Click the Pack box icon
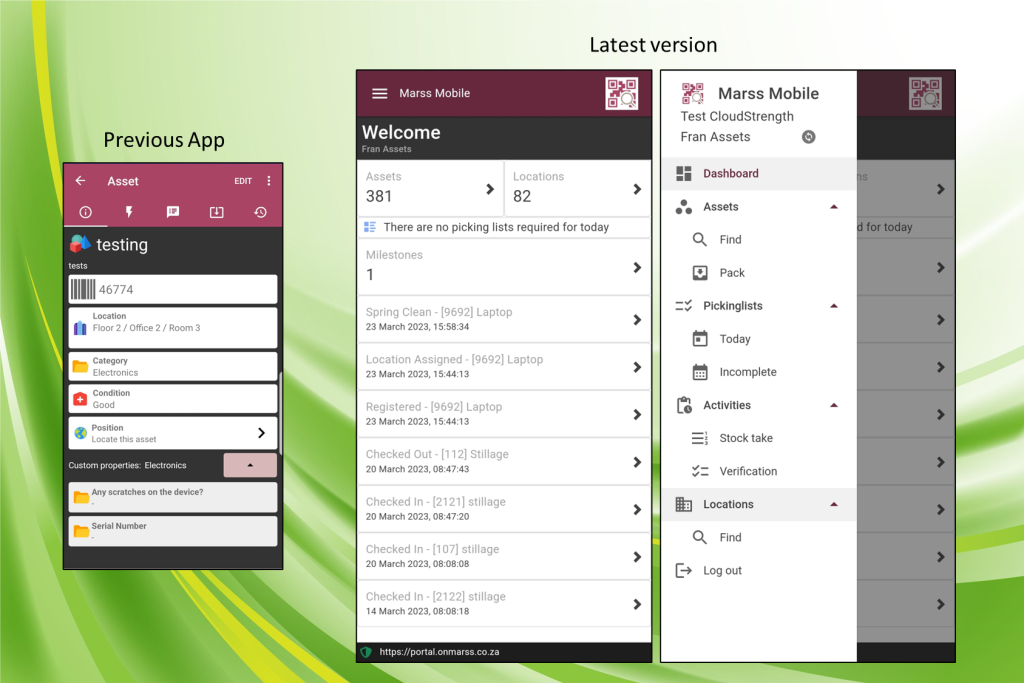 point(700,273)
